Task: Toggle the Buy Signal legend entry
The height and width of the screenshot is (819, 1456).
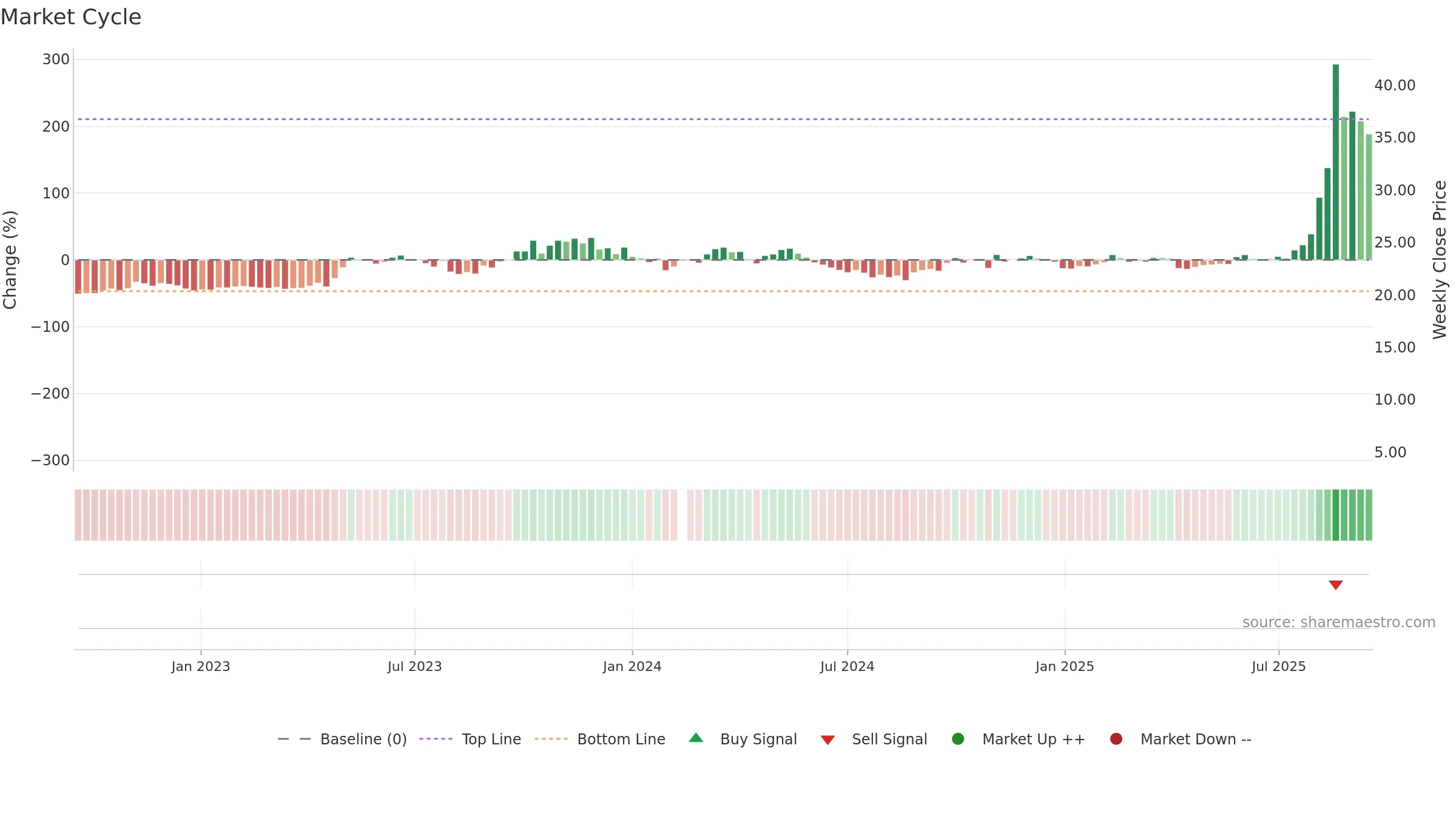Action: click(x=743, y=739)
